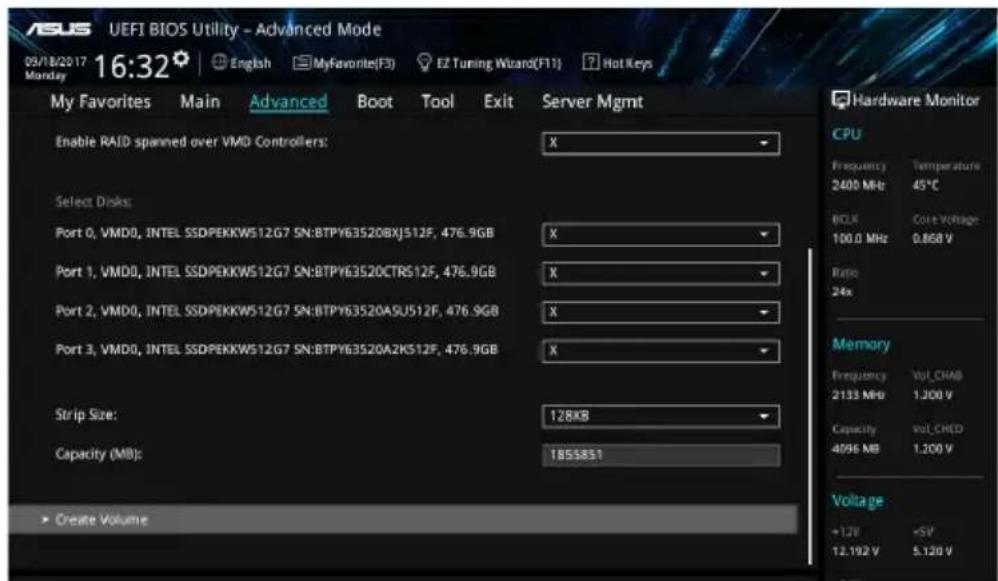Open the Port 0 disk selection dropdown
This screenshot has width=998, height=581.
tap(661, 234)
